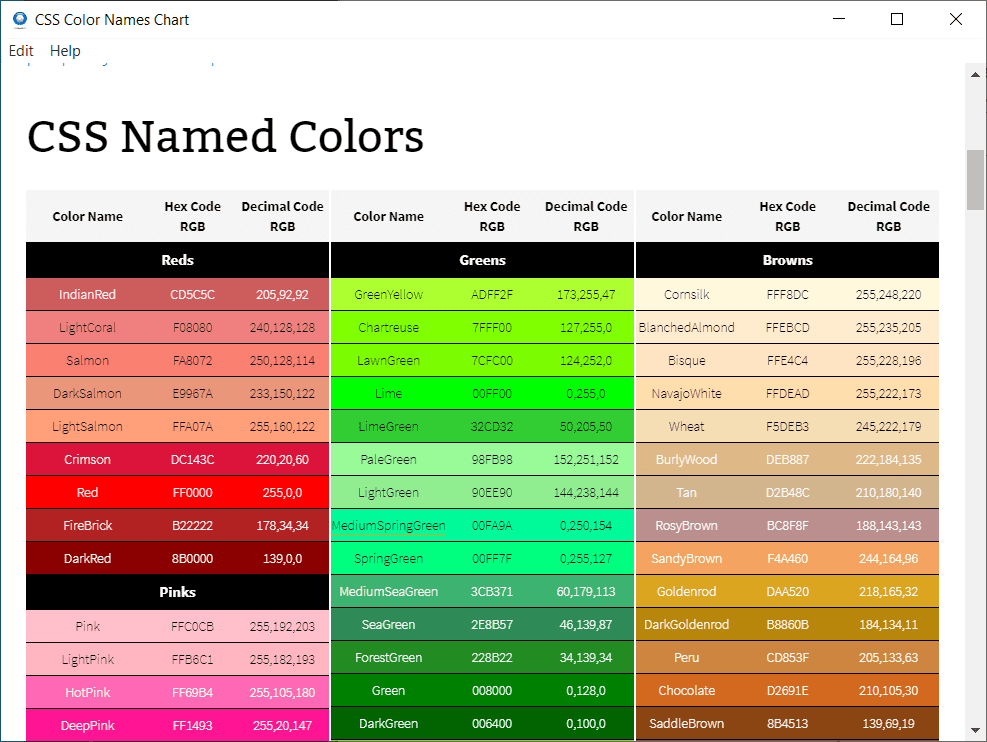Click the Pinks category header
The image size is (987, 742).
[177, 592]
